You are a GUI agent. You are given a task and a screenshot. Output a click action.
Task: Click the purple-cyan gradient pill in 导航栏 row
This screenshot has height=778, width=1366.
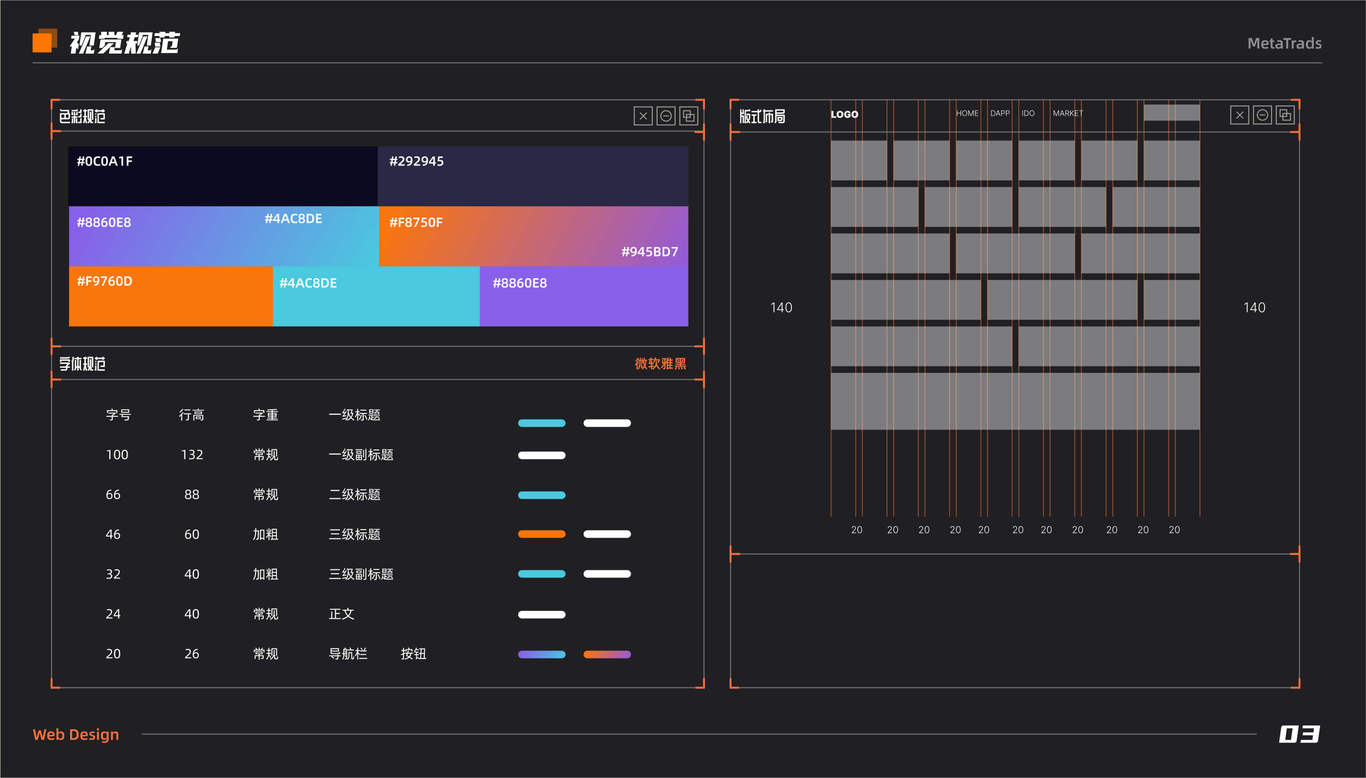point(542,655)
